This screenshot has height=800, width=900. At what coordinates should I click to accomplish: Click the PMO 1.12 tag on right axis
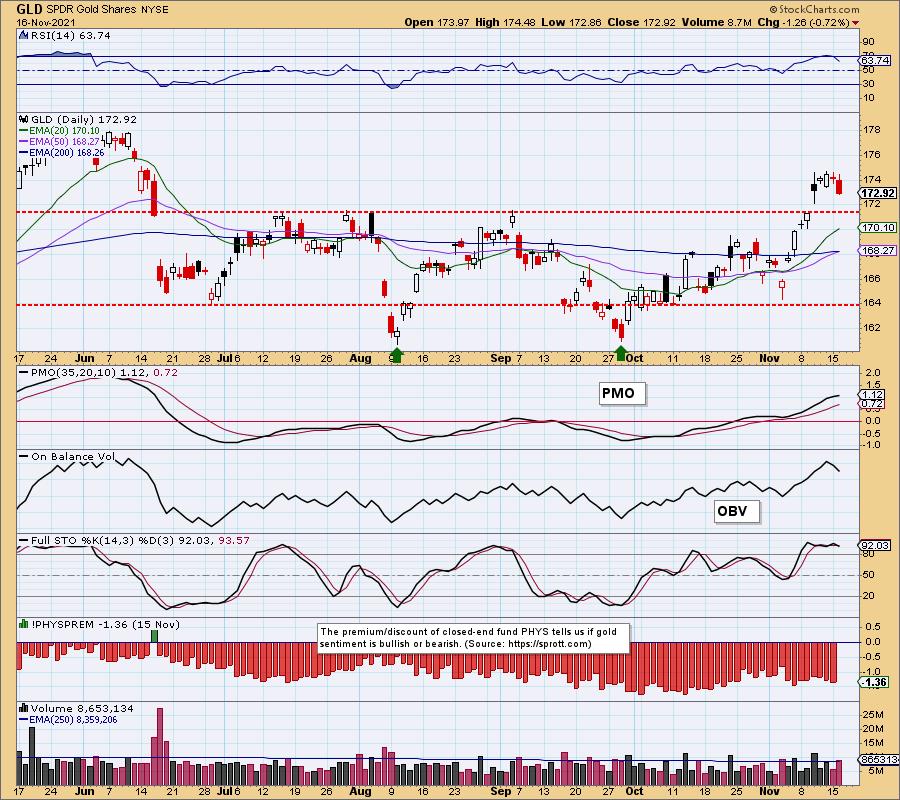pos(872,394)
